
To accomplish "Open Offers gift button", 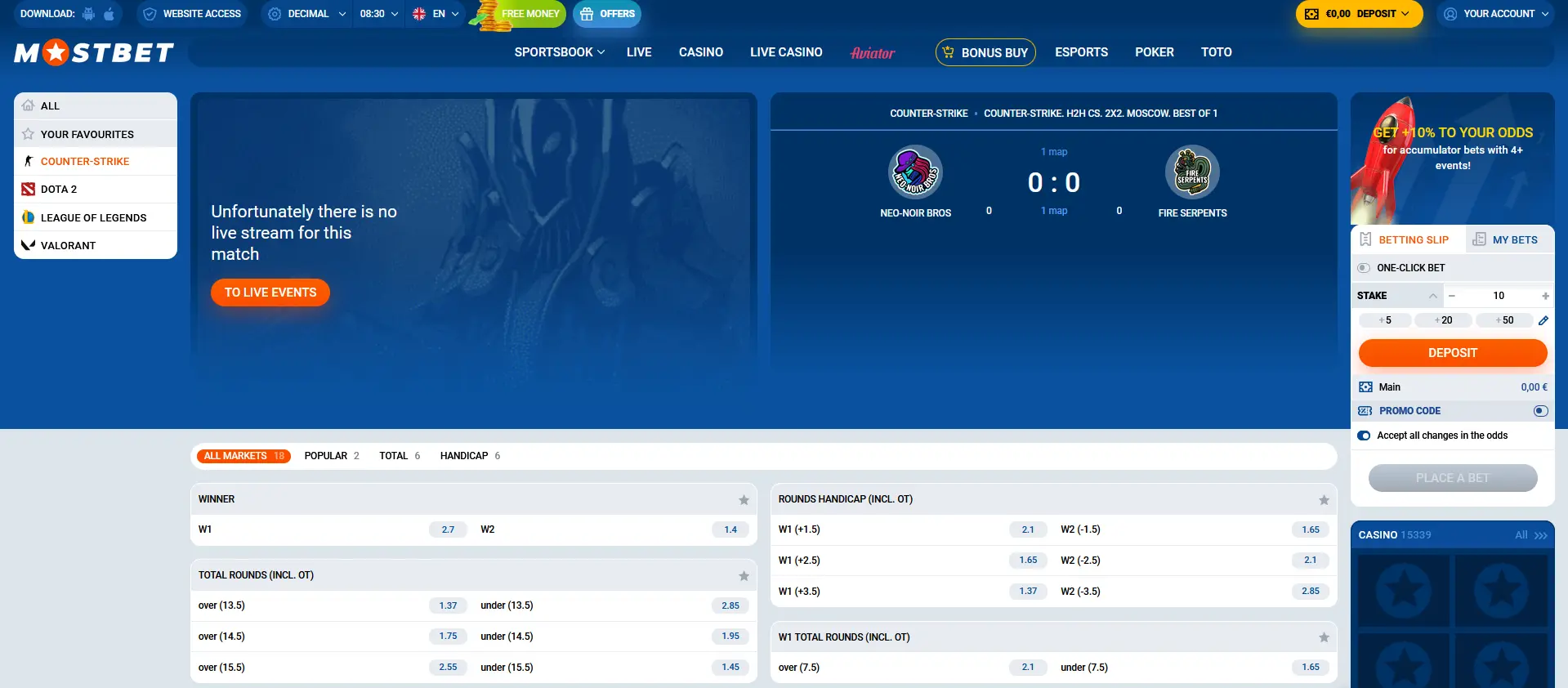I will 607,14.
